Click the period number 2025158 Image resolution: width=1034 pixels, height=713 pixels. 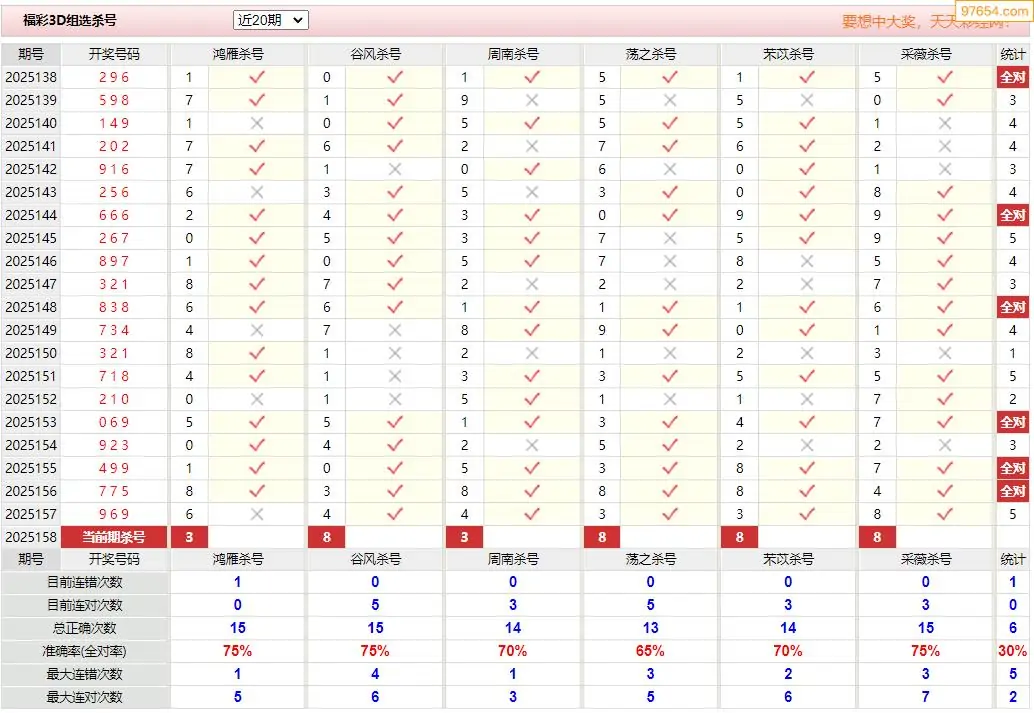[x=31, y=537]
